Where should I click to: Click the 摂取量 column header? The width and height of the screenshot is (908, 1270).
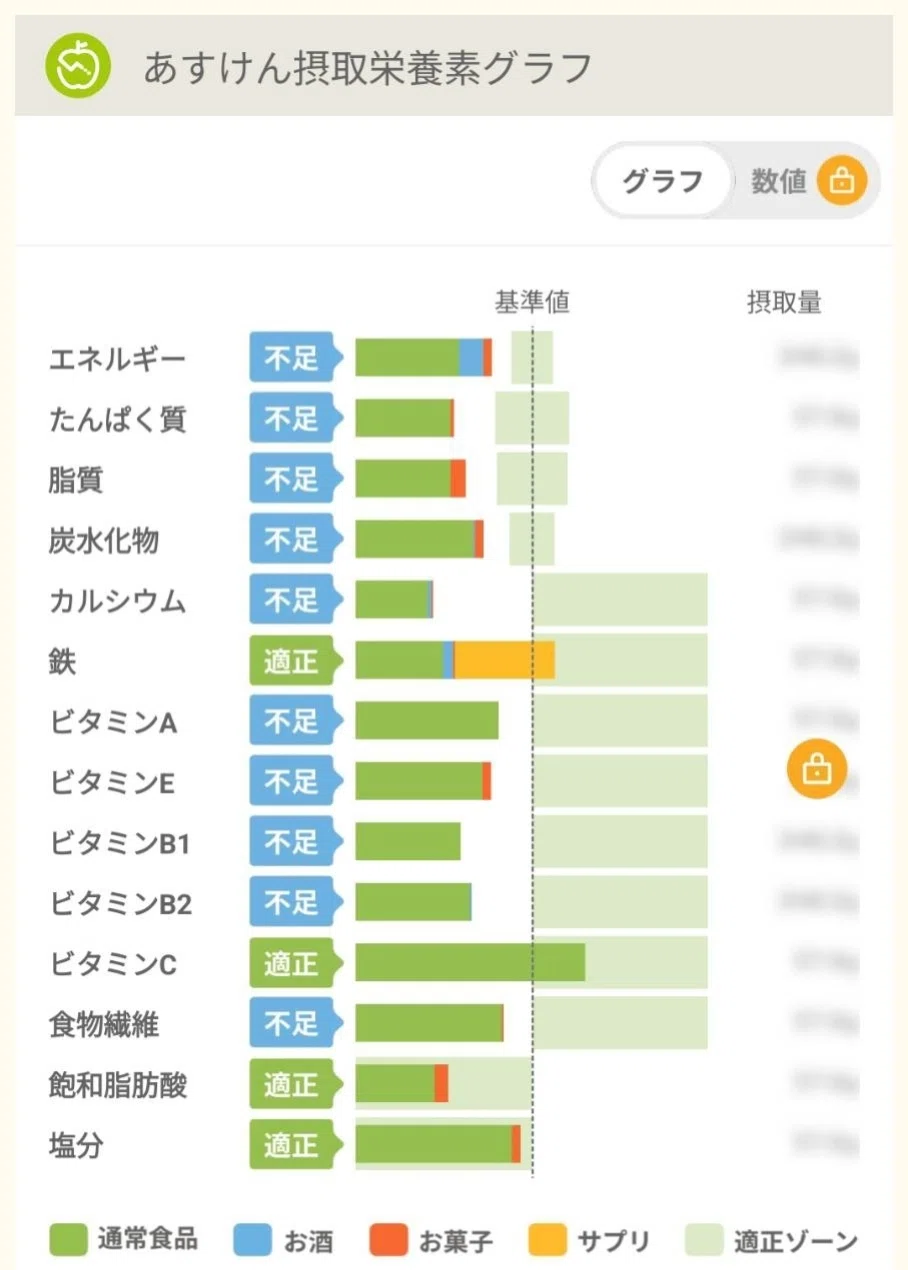pyautogui.click(x=784, y=302)
